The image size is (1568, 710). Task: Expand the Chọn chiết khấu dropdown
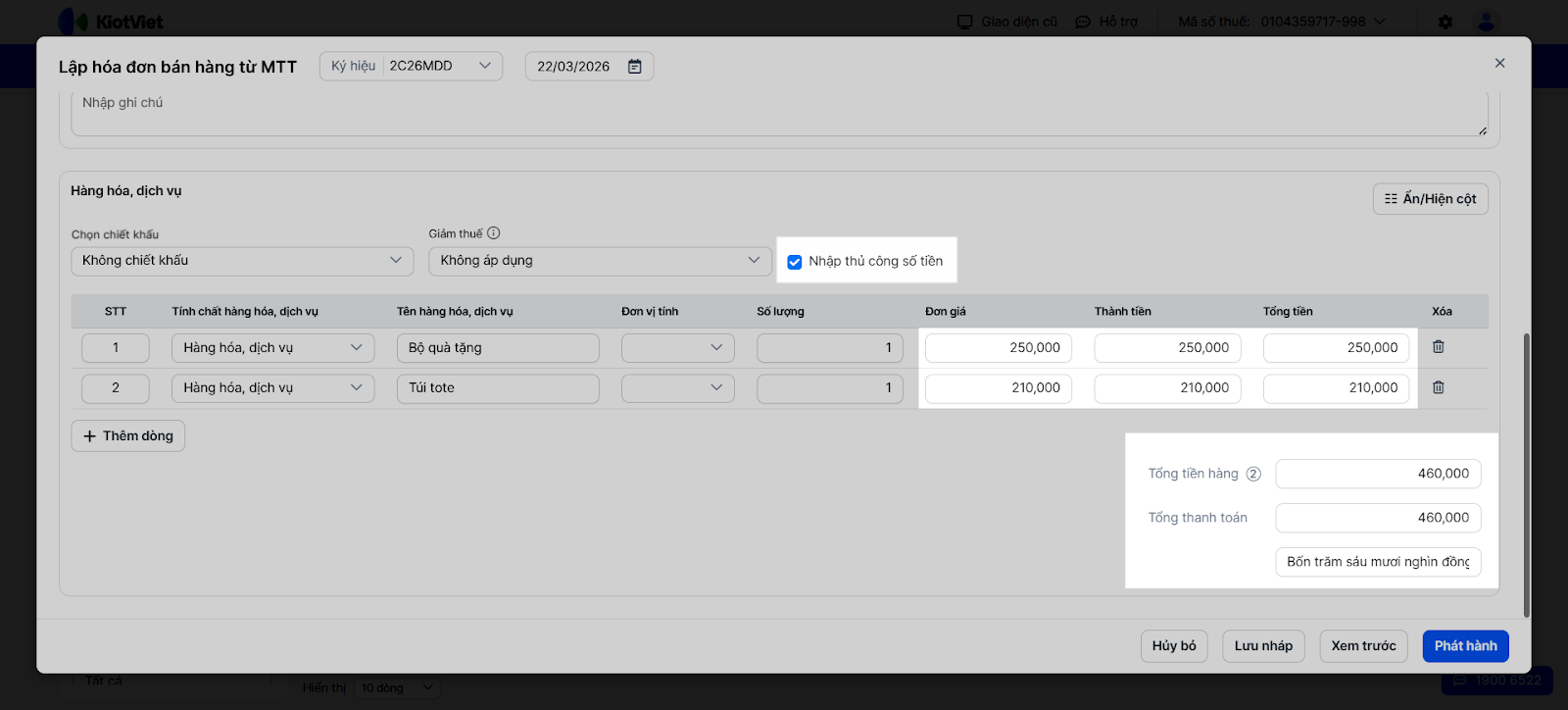[x=395, y=260]
